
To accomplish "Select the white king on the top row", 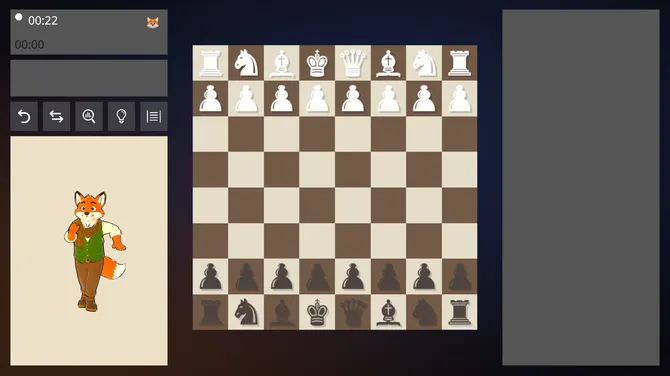I will tap(317, 63).
